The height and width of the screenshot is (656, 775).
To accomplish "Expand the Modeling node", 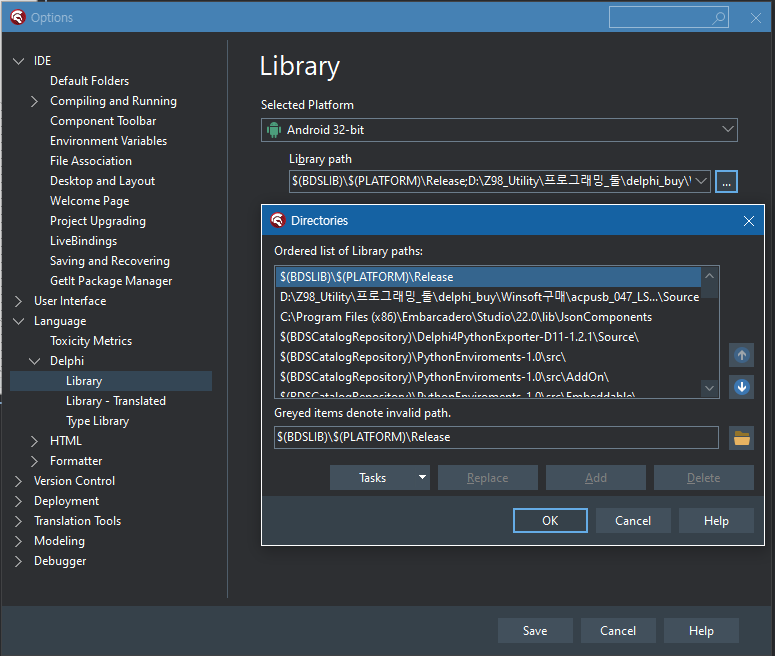I will pyautogui.click(x=18, y=541).
